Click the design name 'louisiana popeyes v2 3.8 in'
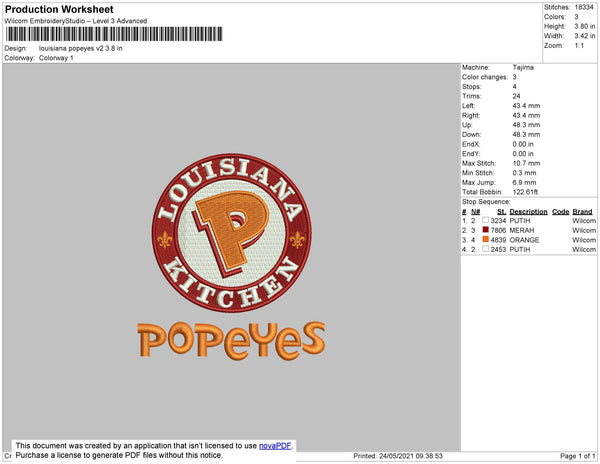This screenshot has width=600, height=464. point(81,48)
